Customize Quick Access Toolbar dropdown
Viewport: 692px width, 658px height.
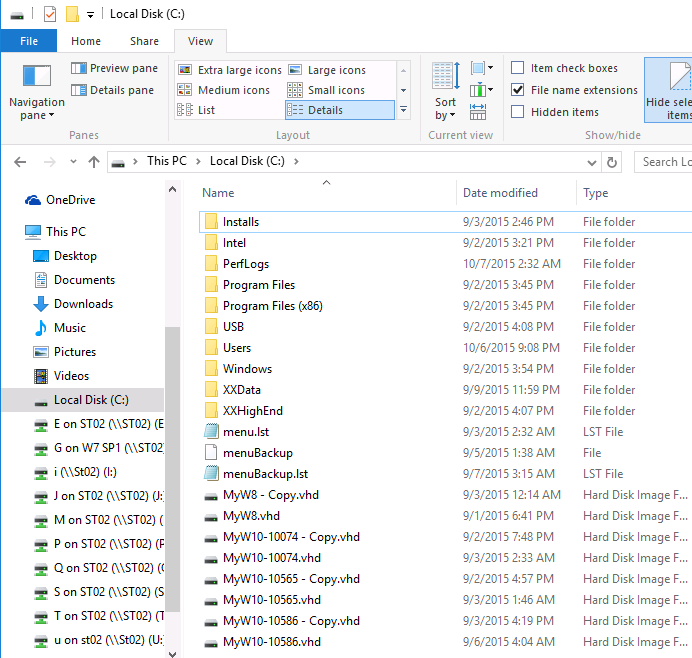coord(90,15)
